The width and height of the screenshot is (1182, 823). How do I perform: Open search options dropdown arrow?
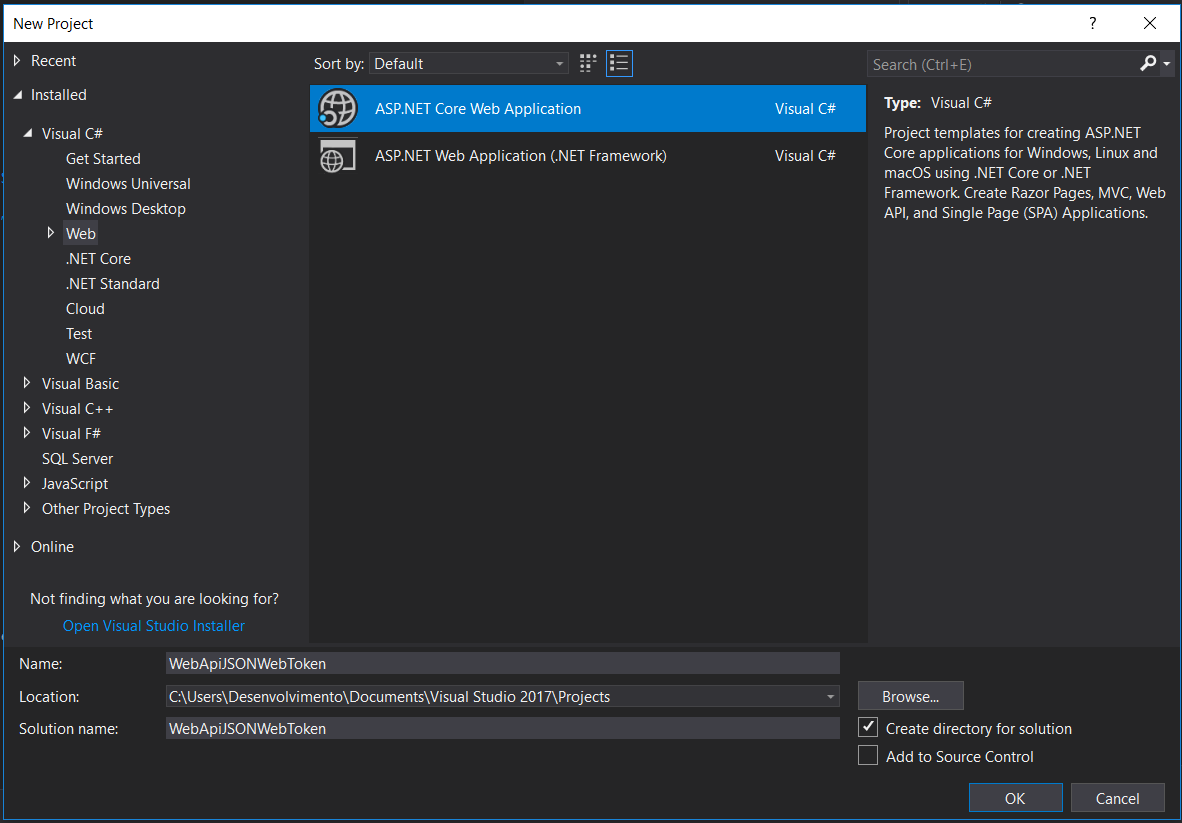(1167, 64)
